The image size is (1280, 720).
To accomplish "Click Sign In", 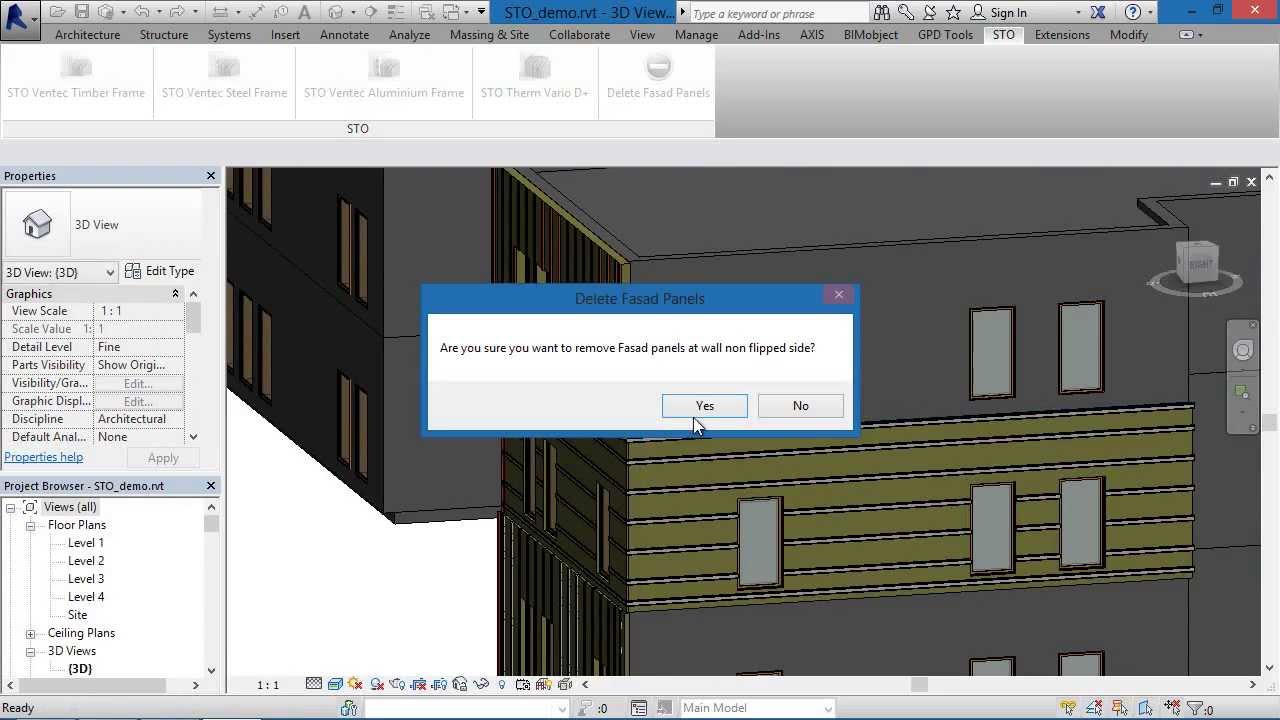I will point(1009,13).
